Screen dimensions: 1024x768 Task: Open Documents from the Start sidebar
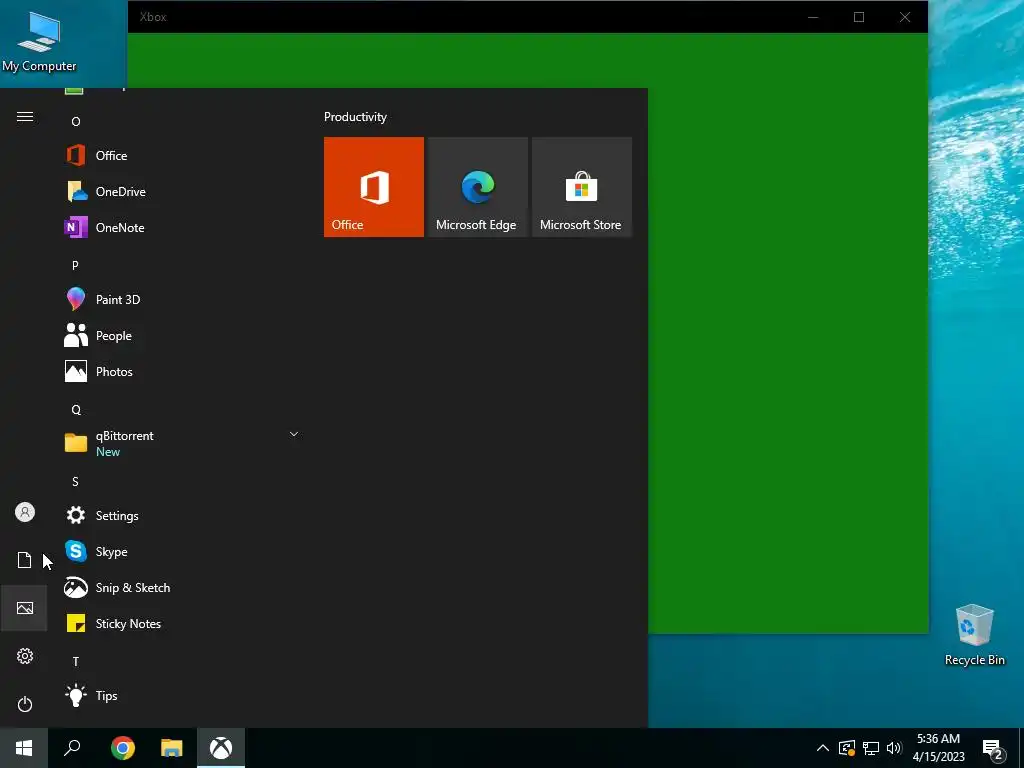coord(24,560)
